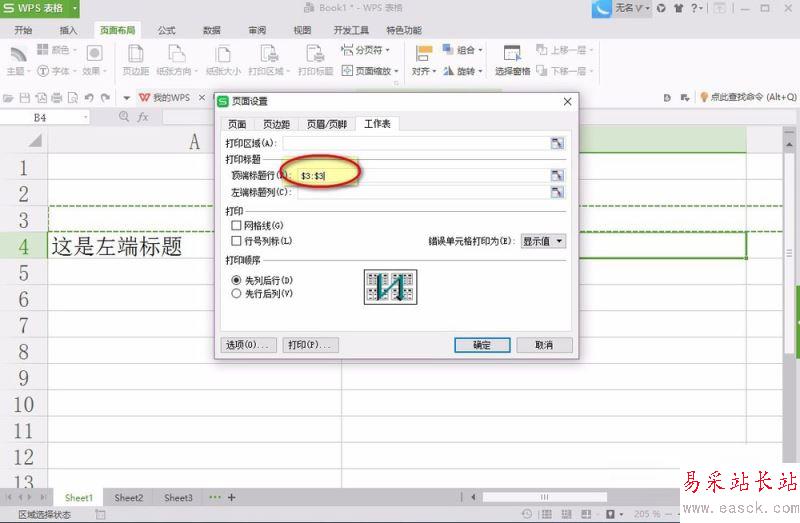
Task: Open the 公式 ribbon tab
Action: tap(166, 30)
